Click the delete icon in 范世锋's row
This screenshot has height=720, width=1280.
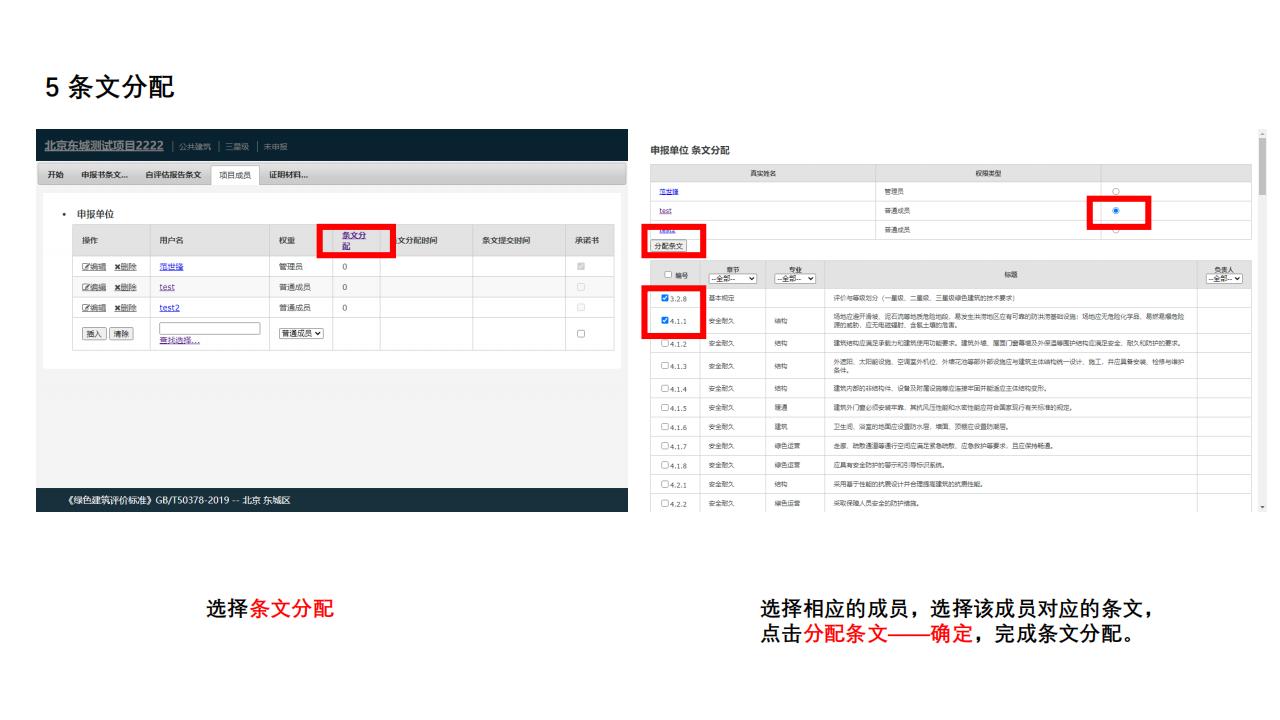[125, 267]
